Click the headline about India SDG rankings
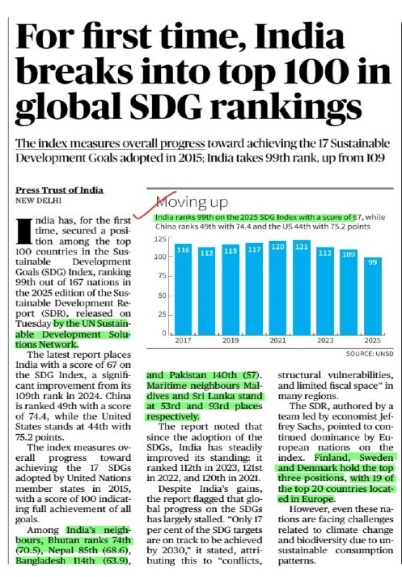This screenshot has height=577, width=402. tap(202, 74)
